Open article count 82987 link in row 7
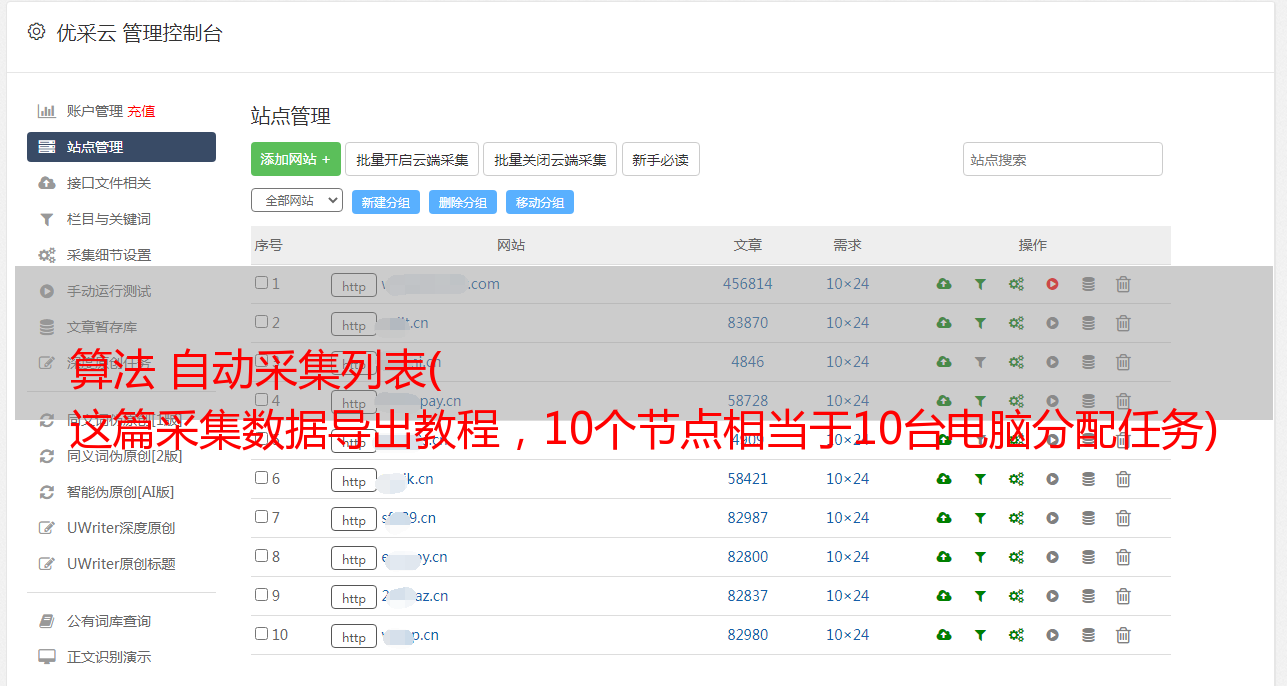 tap(747, 518)
